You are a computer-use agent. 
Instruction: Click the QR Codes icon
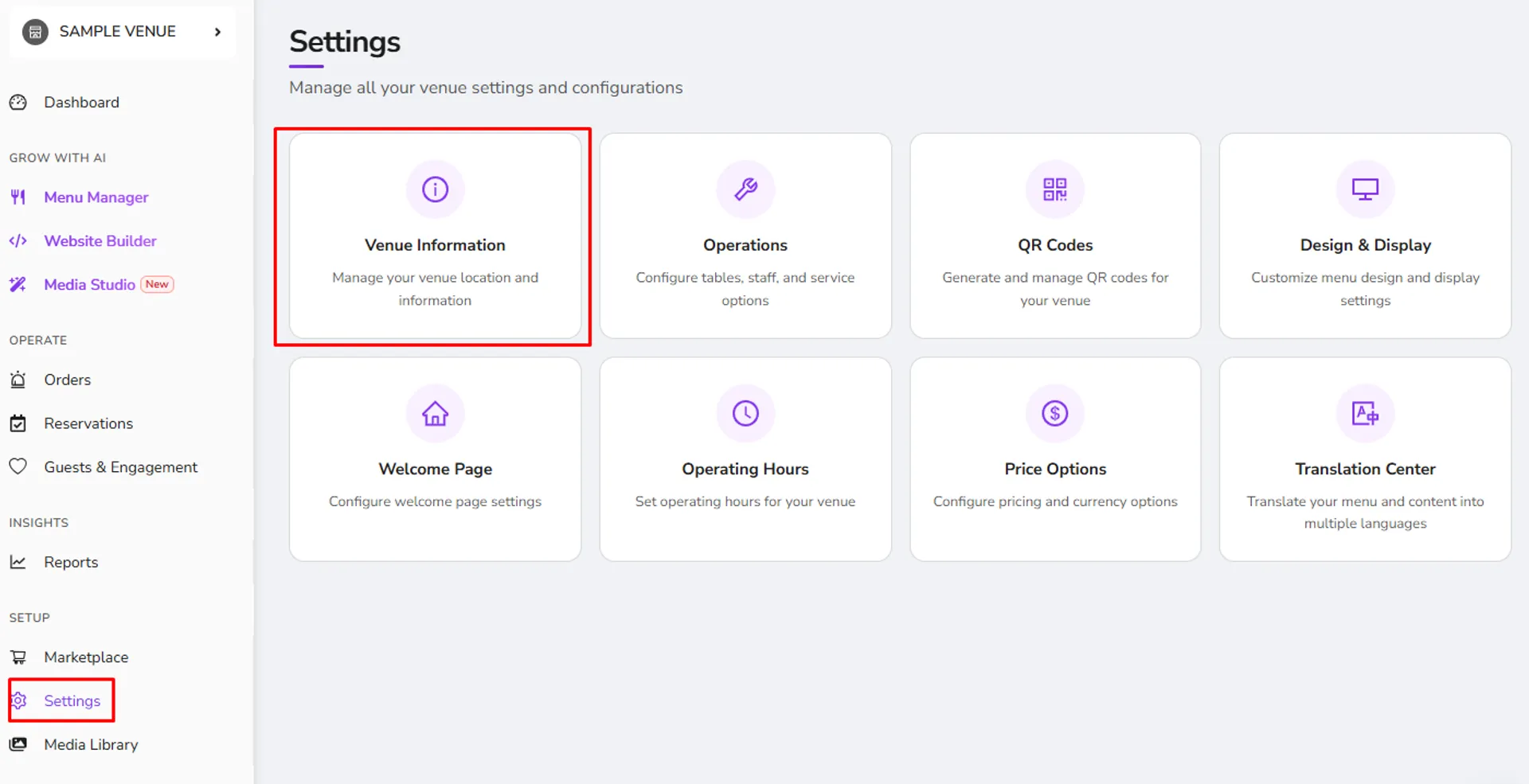click(x=1055, y=189)
